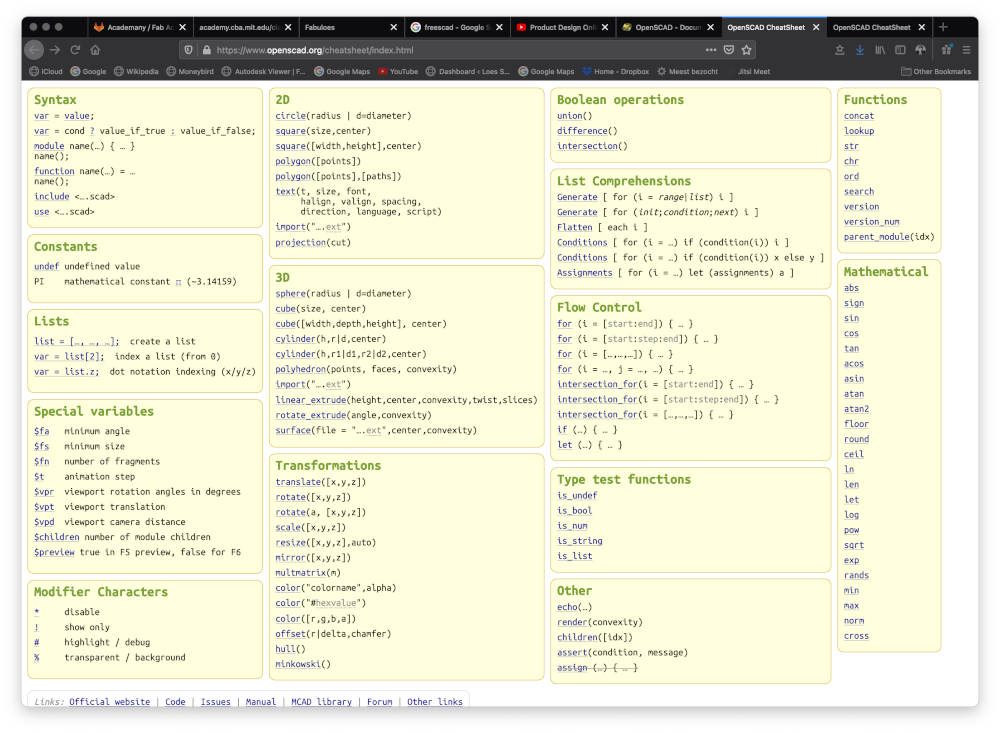Open the MCAD library footer link
1000x733 pixels.
[321, 702]
